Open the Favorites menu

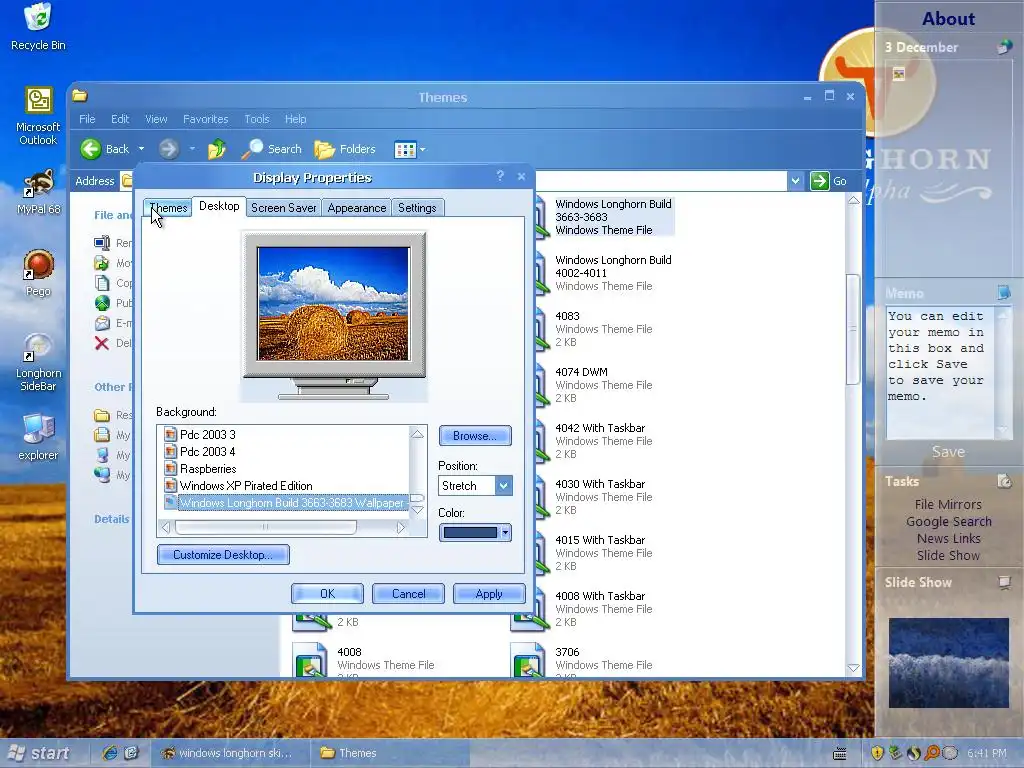(x=205, y=119)
